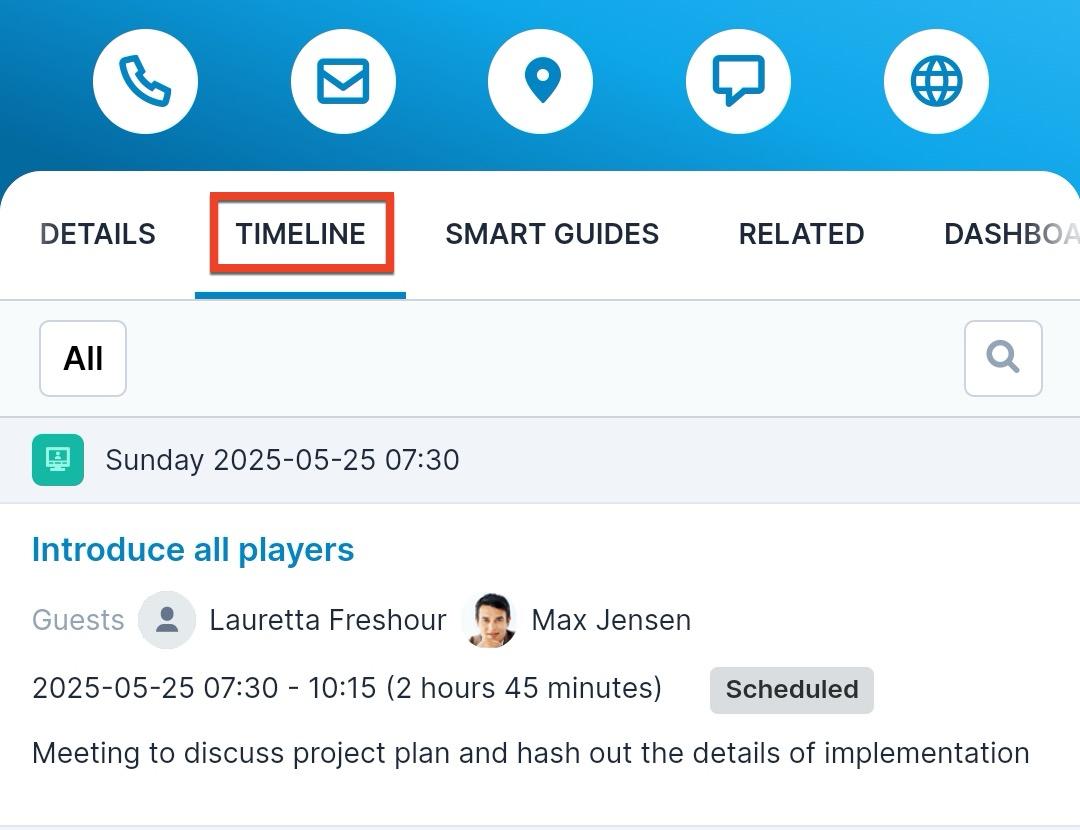Switch to the Dashboard tab
The width and height of the screenshot is (1080, 830).
coord(1010,234)
